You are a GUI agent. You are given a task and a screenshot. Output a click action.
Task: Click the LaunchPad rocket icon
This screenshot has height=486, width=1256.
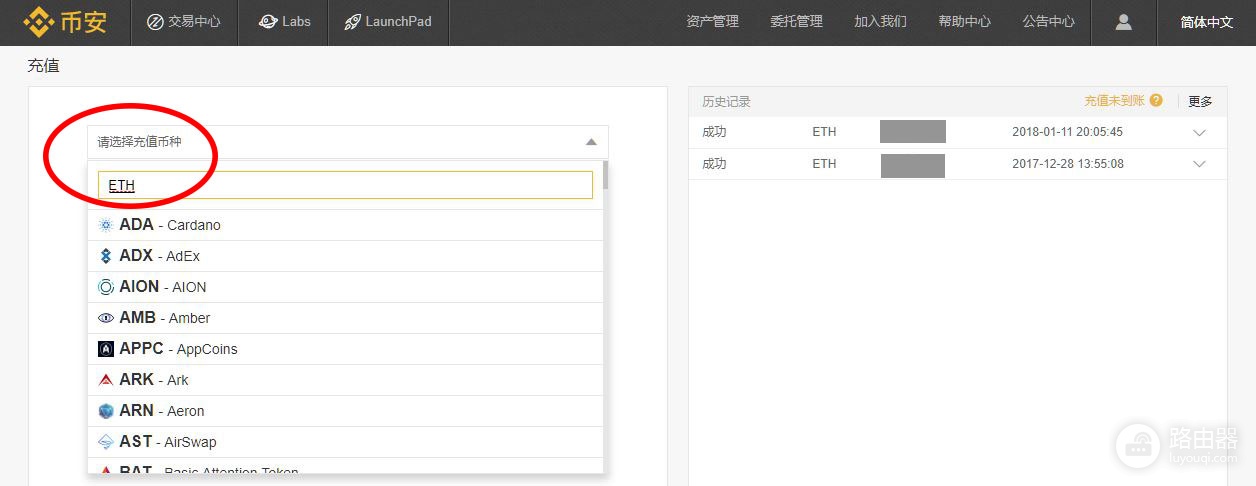352,22
